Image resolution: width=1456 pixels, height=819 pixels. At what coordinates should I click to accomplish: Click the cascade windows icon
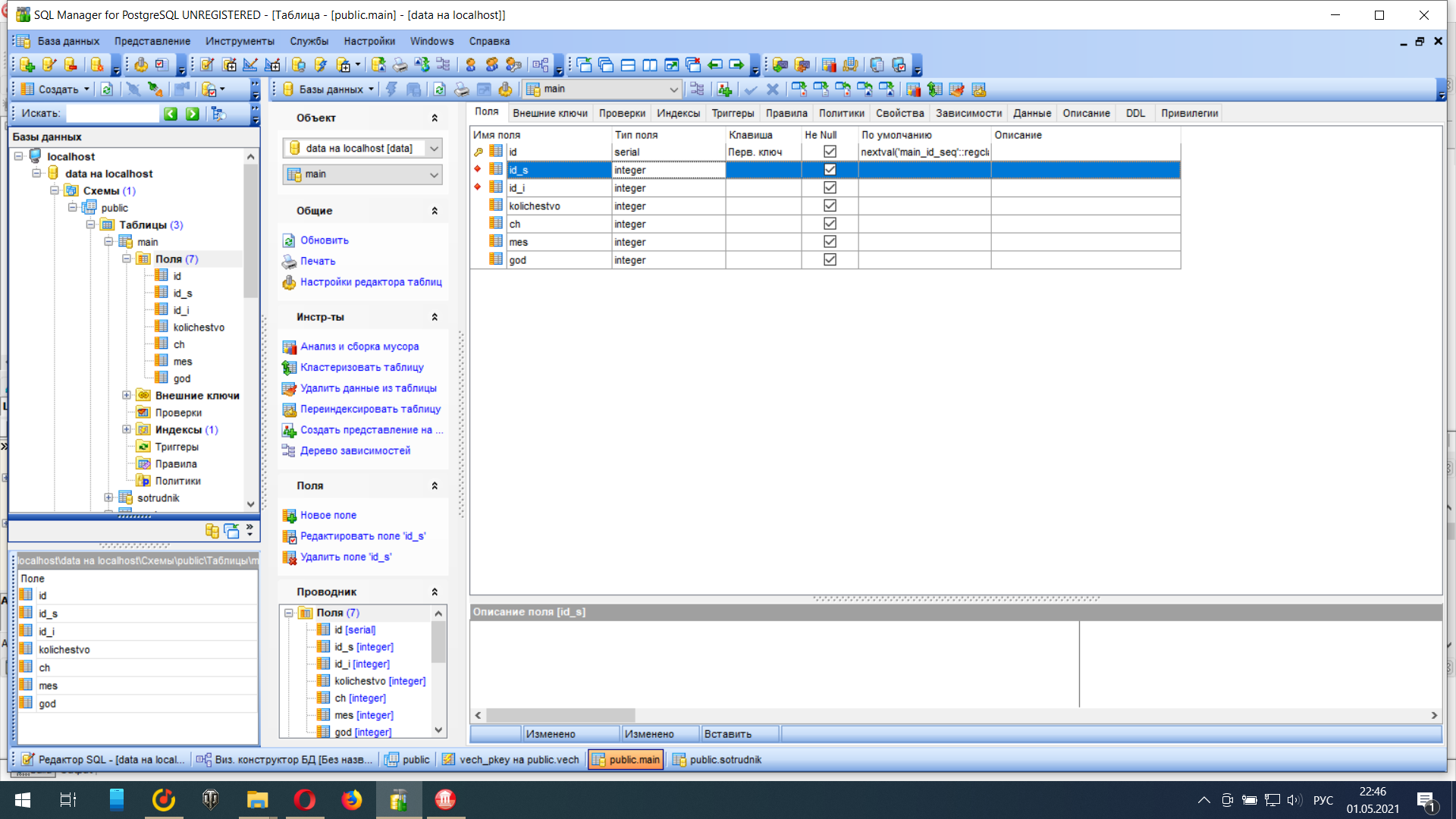point(606,65)
